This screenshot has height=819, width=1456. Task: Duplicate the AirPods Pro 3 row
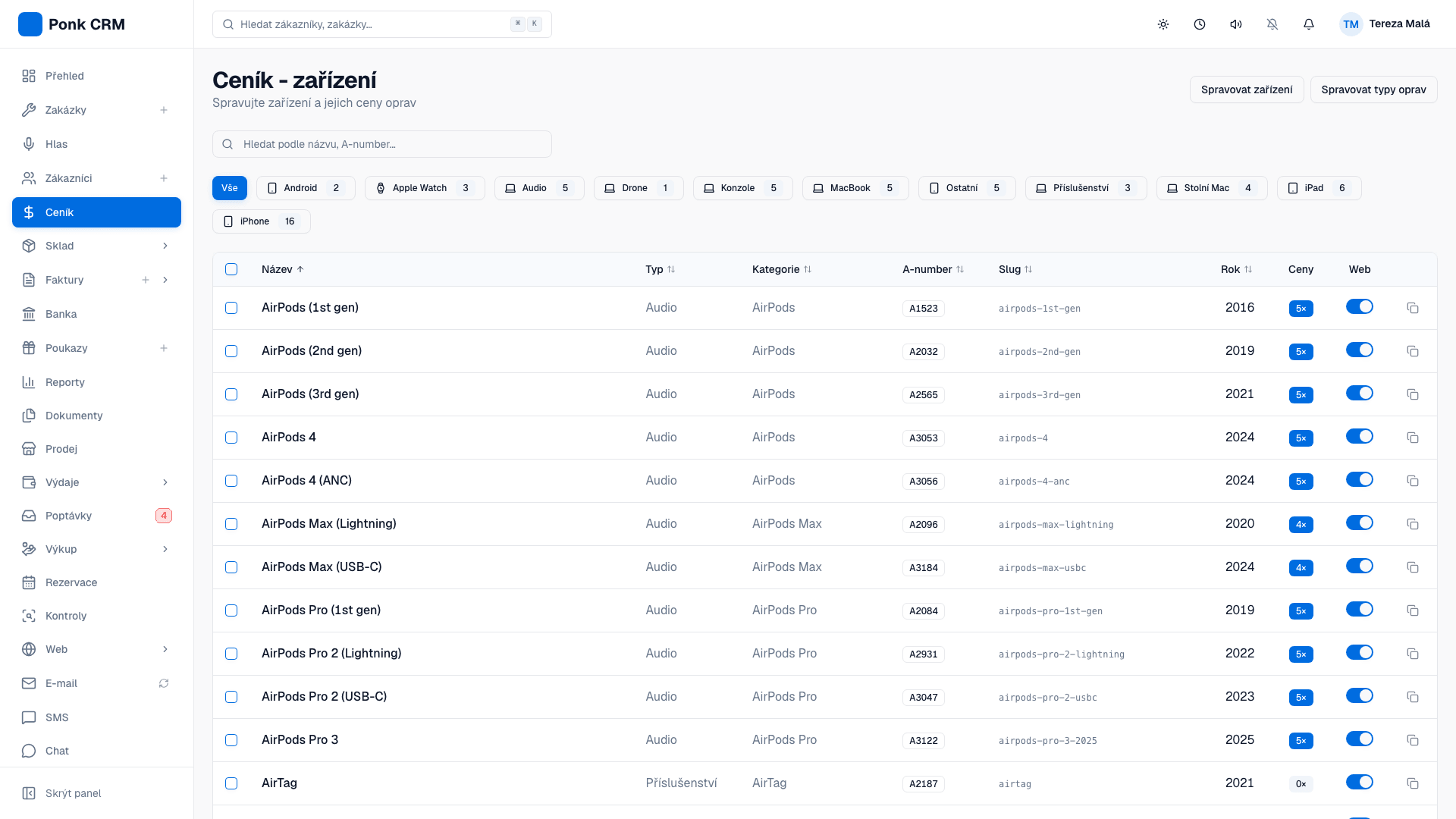point(1413,740)
